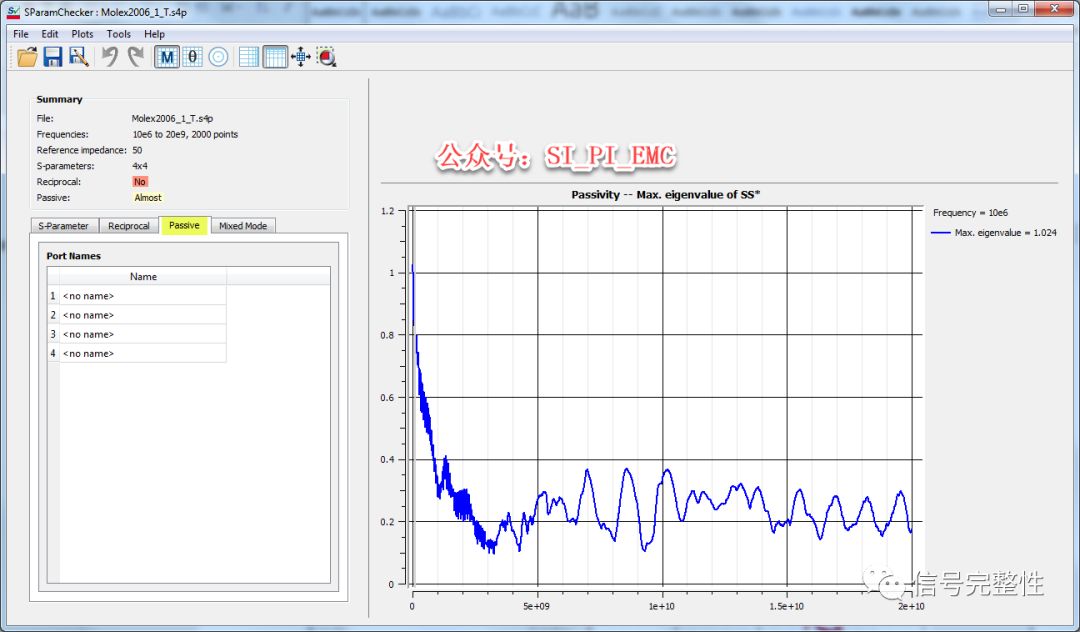Screen dimensions: 1080x632
Task: Open the Tools menu
Action: 118,34
